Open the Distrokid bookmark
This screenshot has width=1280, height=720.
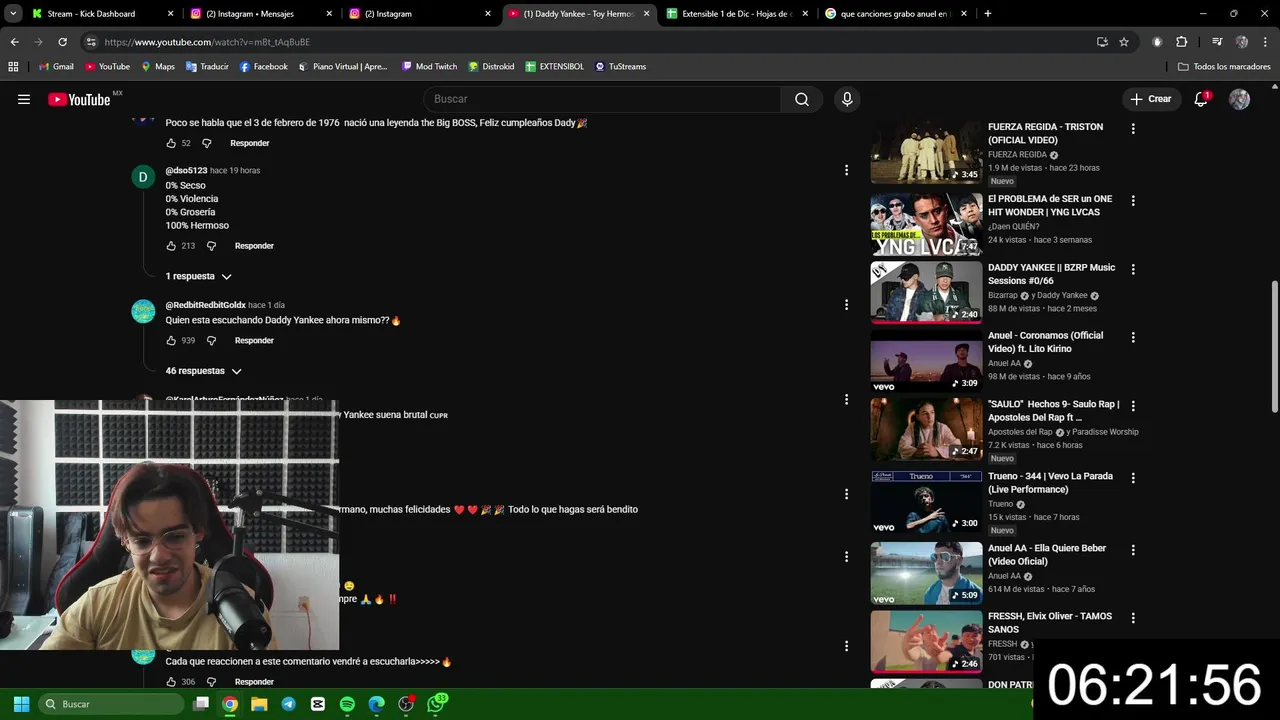[x=491, y=67]
